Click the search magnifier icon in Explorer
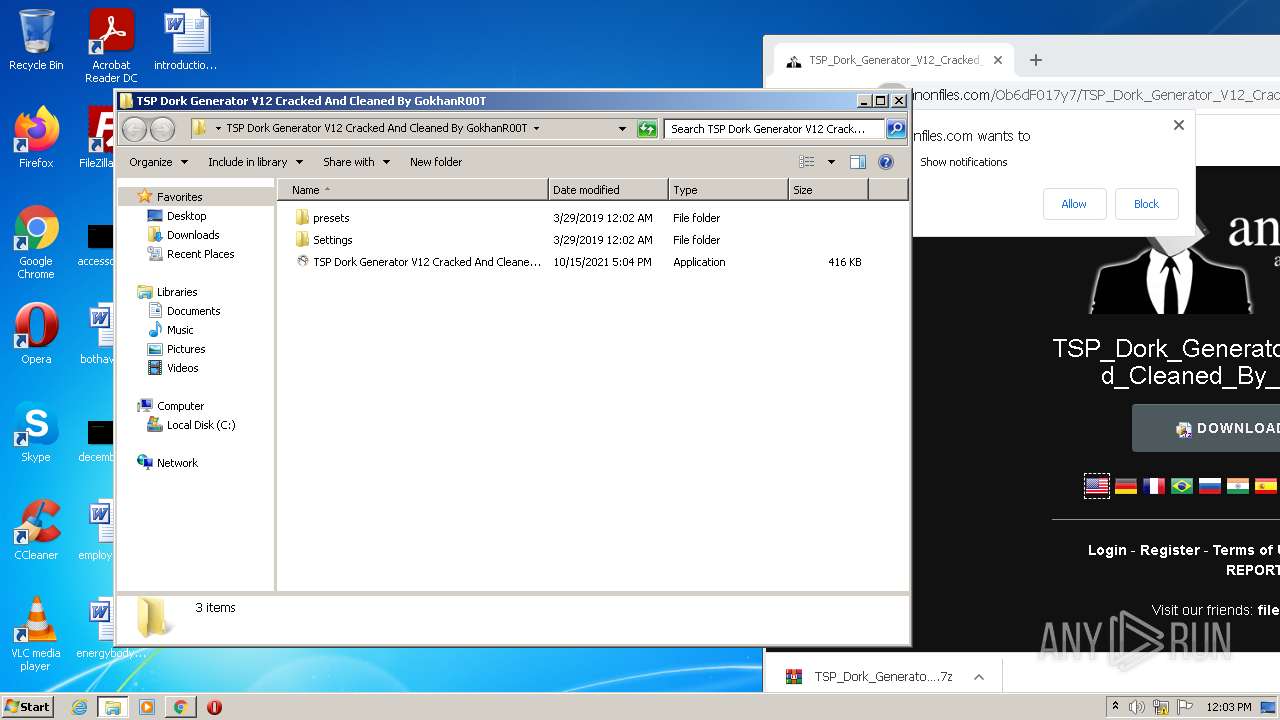 pyautogui.click(x=895, y=129)
